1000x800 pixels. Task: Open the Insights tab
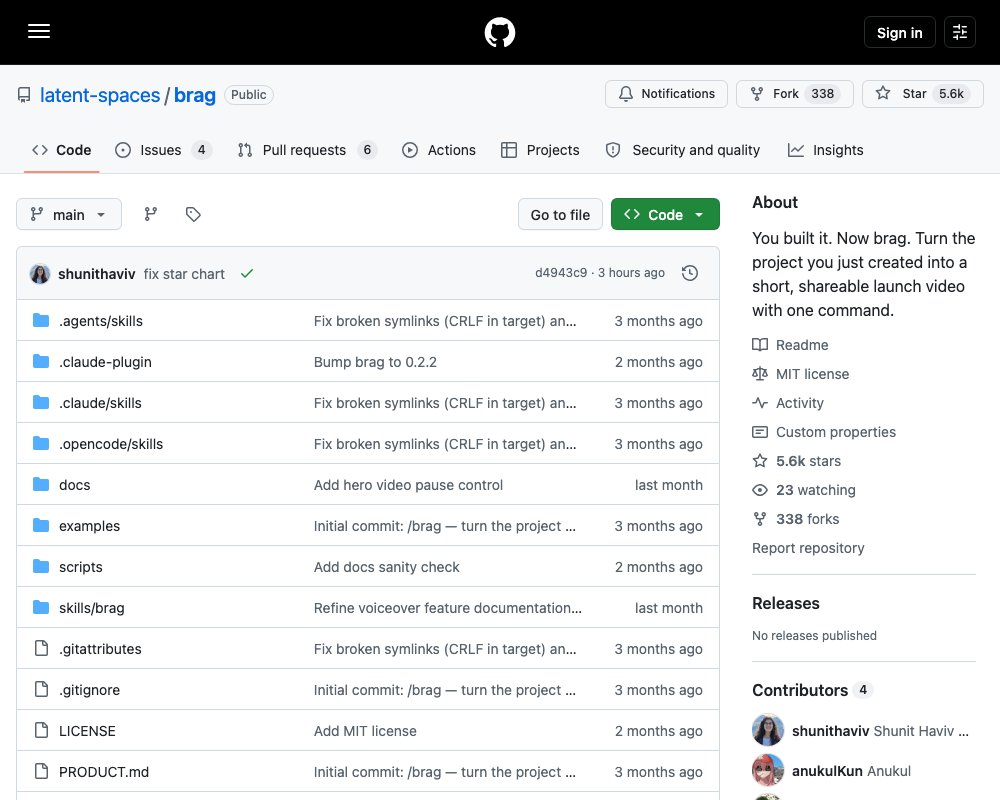click(x=825, y=150)
